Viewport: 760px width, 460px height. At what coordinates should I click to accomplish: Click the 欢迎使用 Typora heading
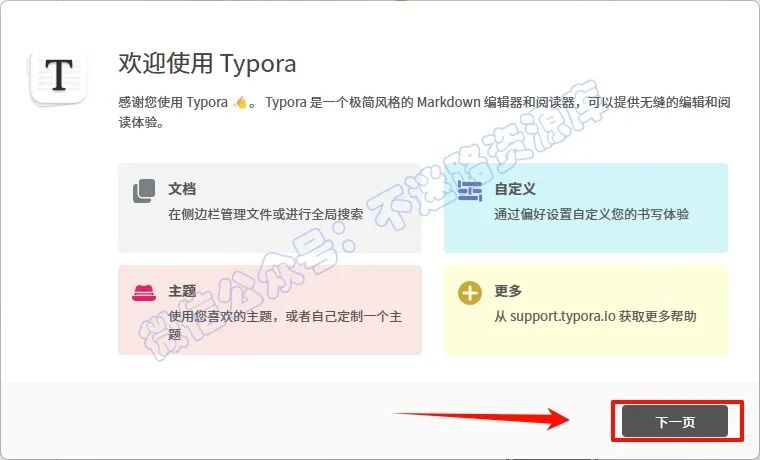pos(207,63)
